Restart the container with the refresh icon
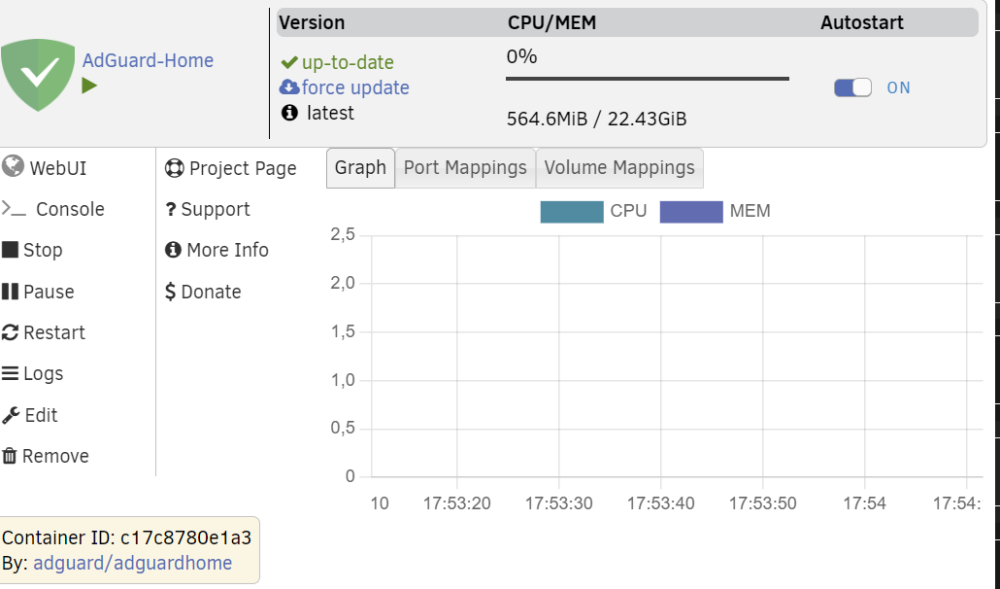 10,332
